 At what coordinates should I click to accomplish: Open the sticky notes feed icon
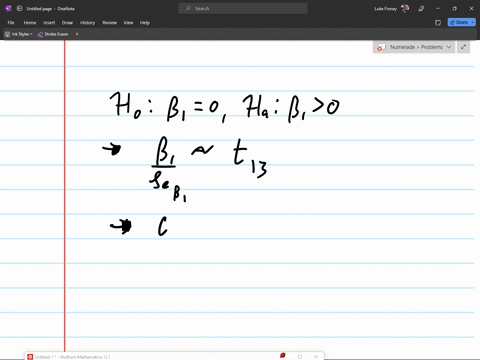438,23
